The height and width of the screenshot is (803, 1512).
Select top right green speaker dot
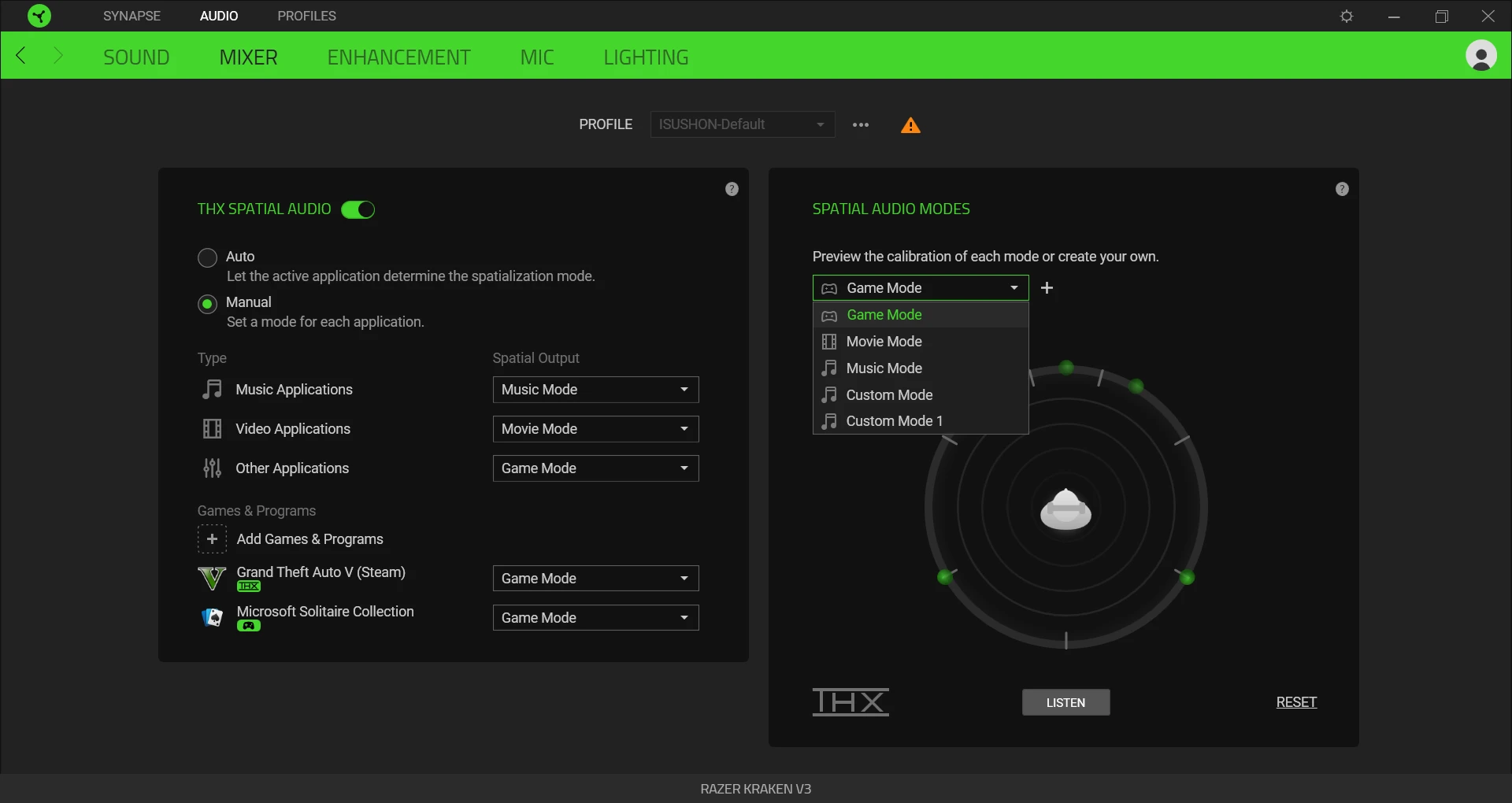pyautogui.click(x=1136, y=387)
